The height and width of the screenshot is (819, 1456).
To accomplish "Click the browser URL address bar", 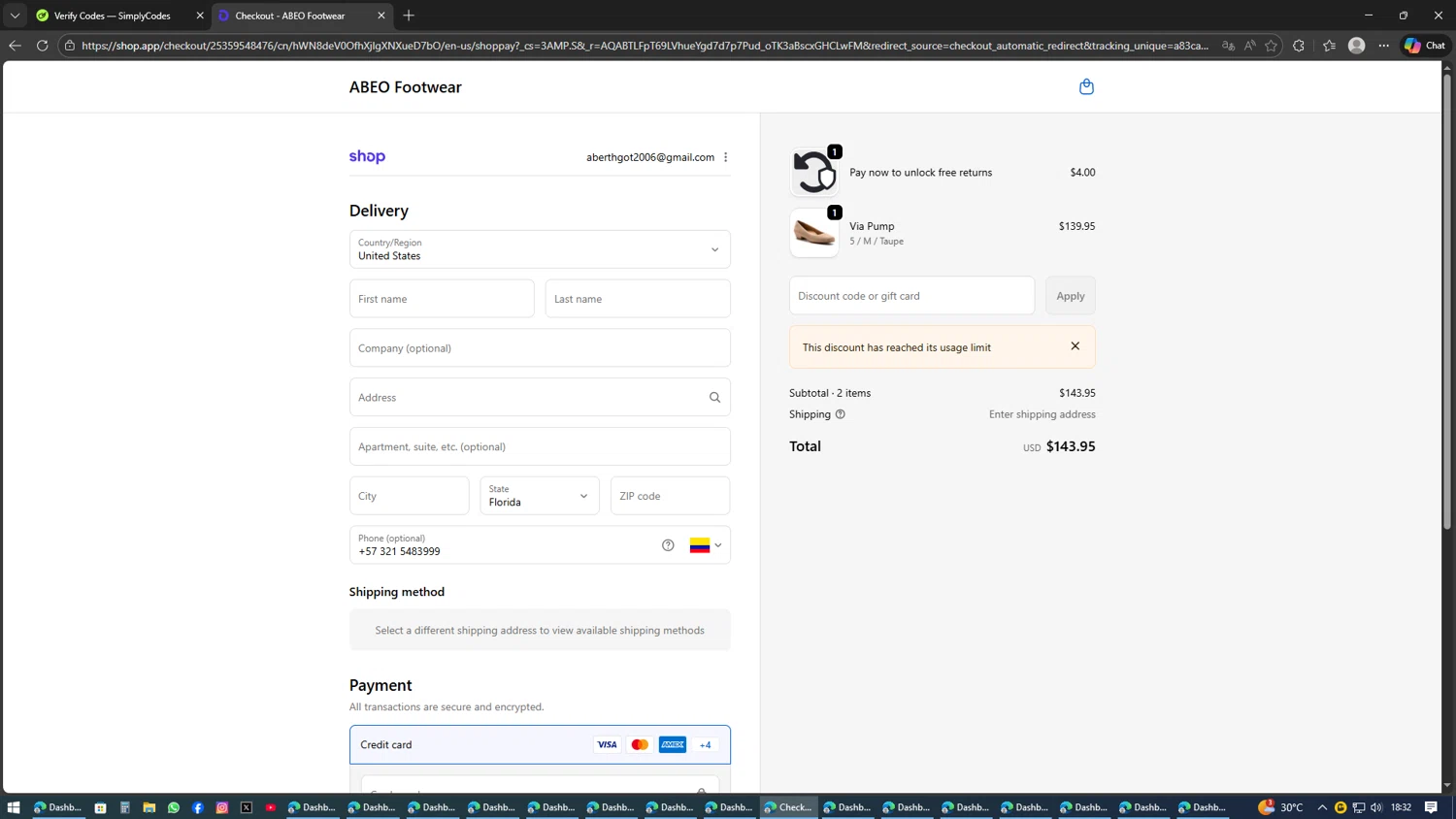I will pos(645,46).
